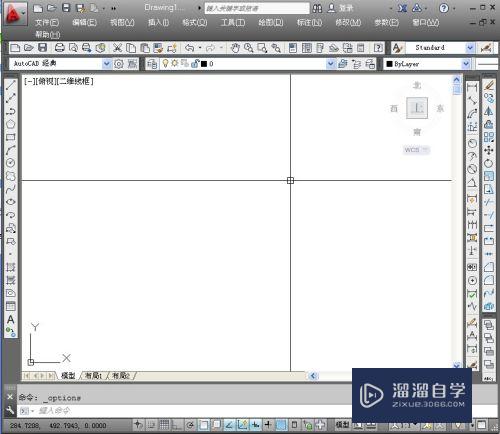Click the Save icon in Standard toolbar
This screenshot has width=500, height=434.
(42, 48)
